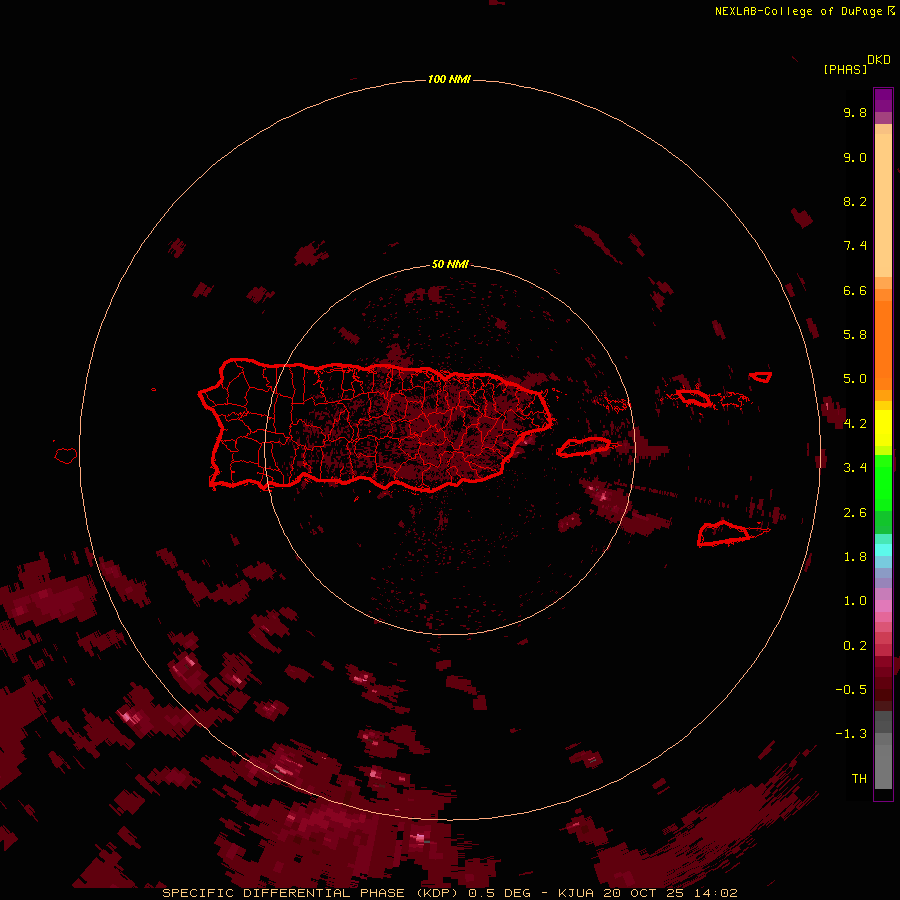This screenshot has width=900, height=900.
Task: Click the 2.6 value on color scale
Action: [x=855, y=513]
